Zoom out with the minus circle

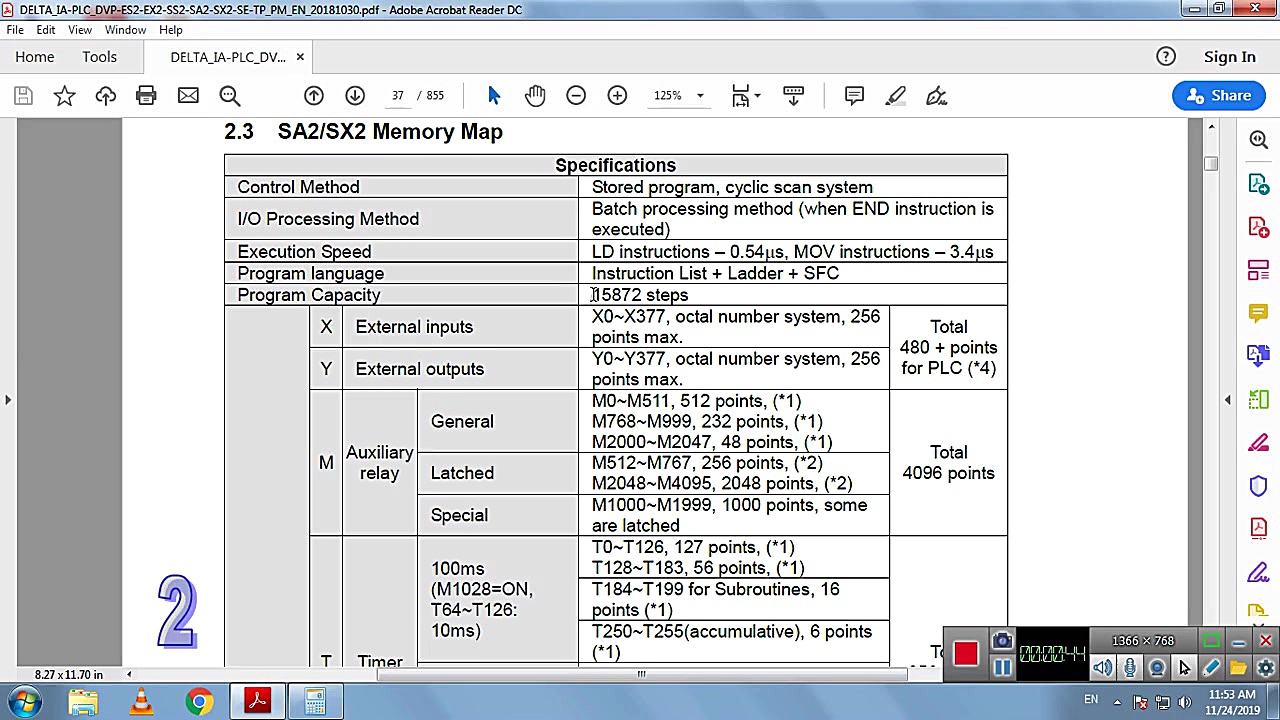[x=576, y=96]
